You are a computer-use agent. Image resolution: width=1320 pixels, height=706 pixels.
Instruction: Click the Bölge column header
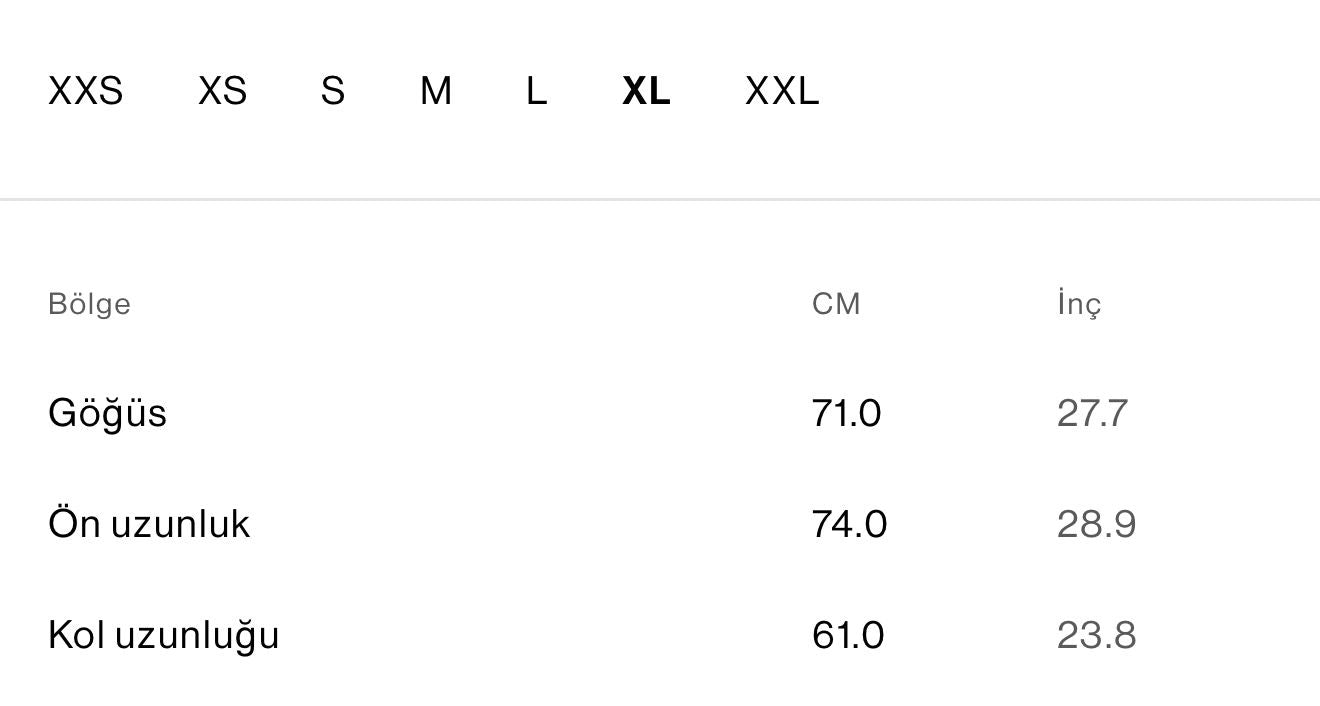(x=89, y=304)
